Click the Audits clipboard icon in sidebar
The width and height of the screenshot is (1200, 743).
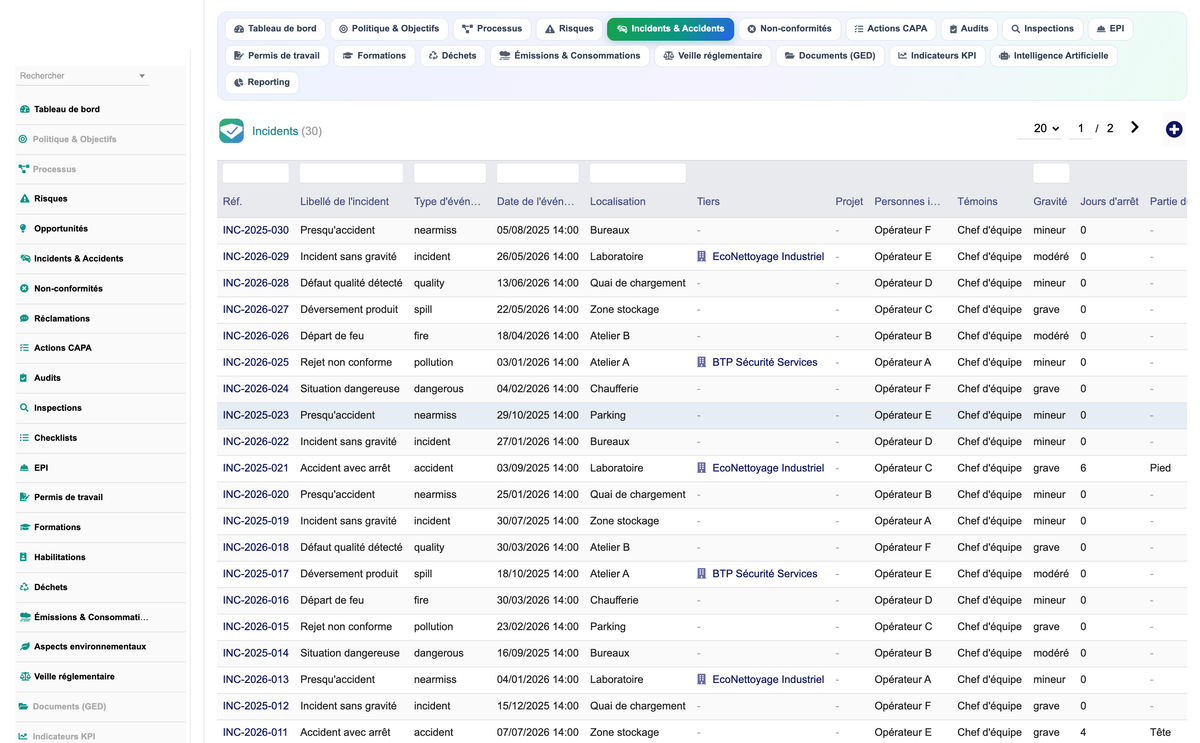pos(24,378)
